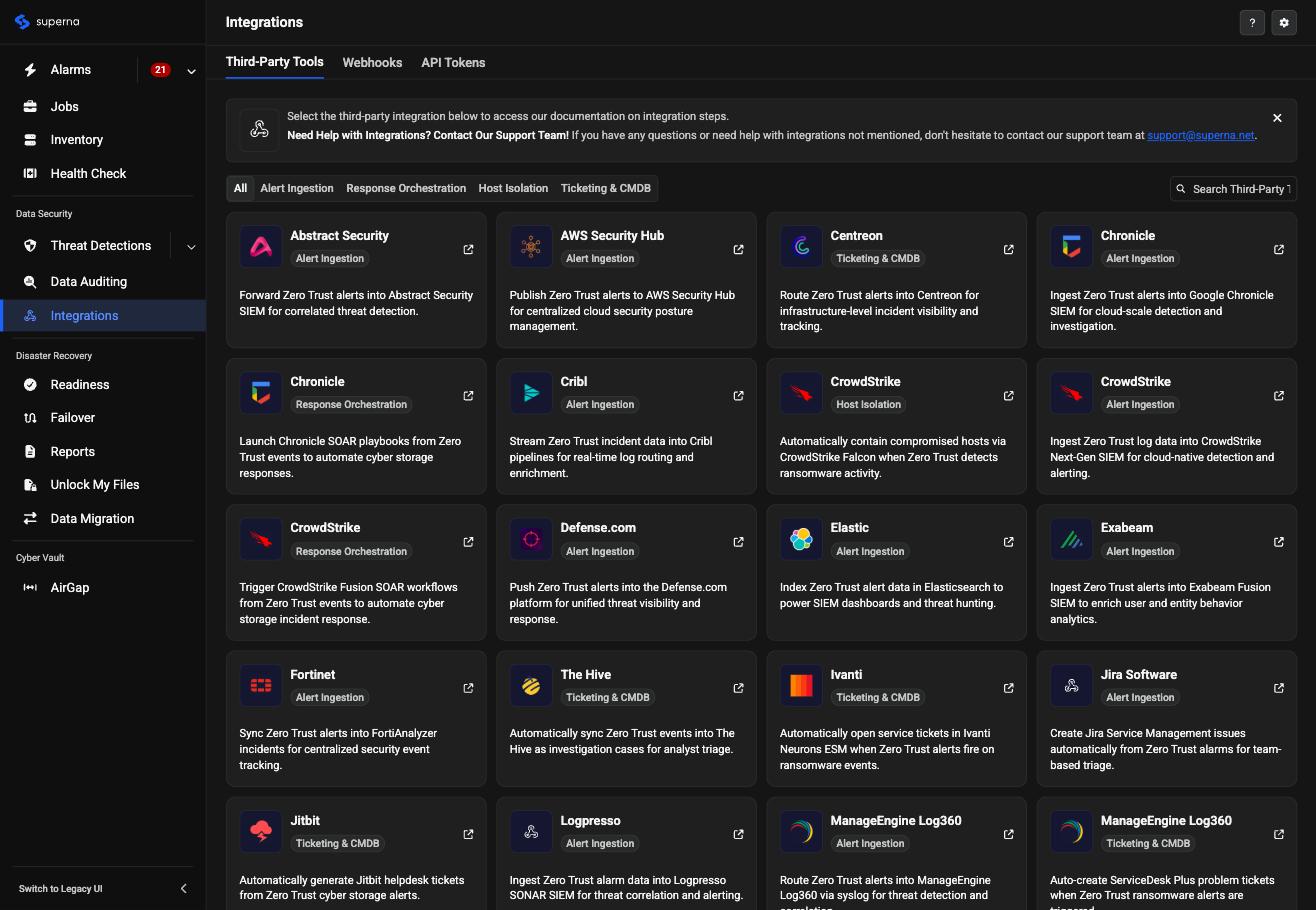Open Alarms in the sidebar
This screenshot has width=1316, height=910.
[71, 70]
